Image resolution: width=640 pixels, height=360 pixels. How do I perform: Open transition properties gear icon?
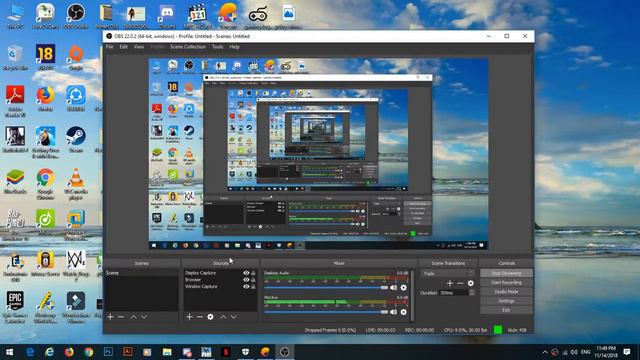click(x=471, y=283)
